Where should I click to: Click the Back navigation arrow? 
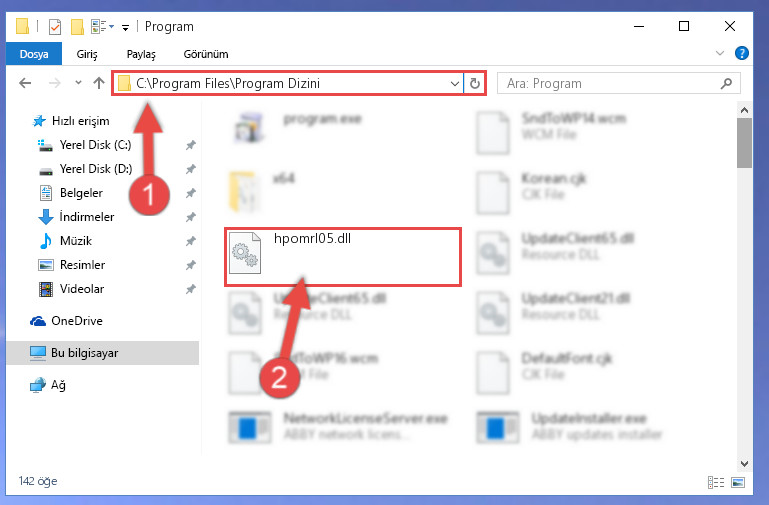25,83
